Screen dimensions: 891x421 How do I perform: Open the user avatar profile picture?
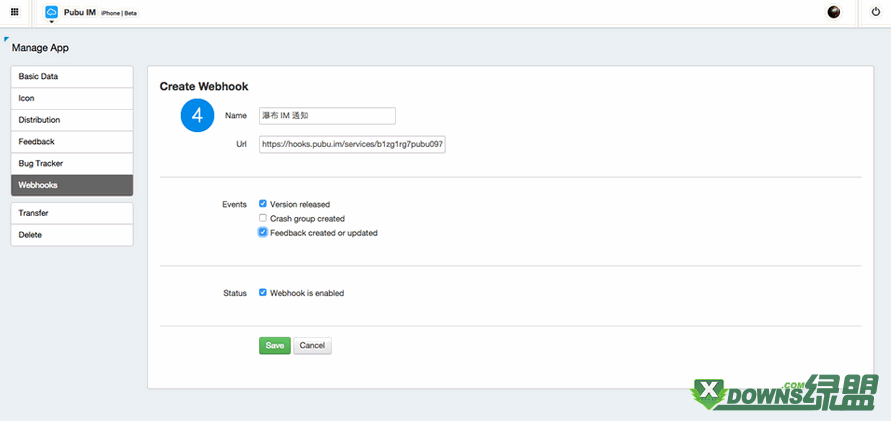[x=834, y=12]
